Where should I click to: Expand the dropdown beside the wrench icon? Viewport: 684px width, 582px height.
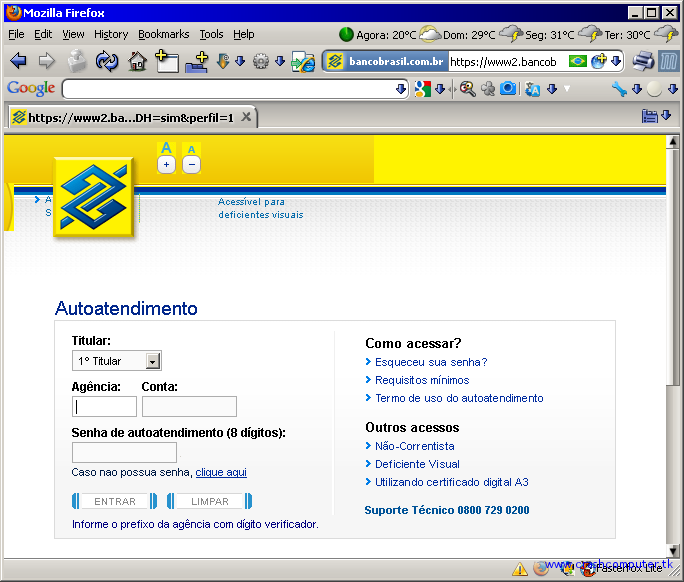[x=637, y=89]
